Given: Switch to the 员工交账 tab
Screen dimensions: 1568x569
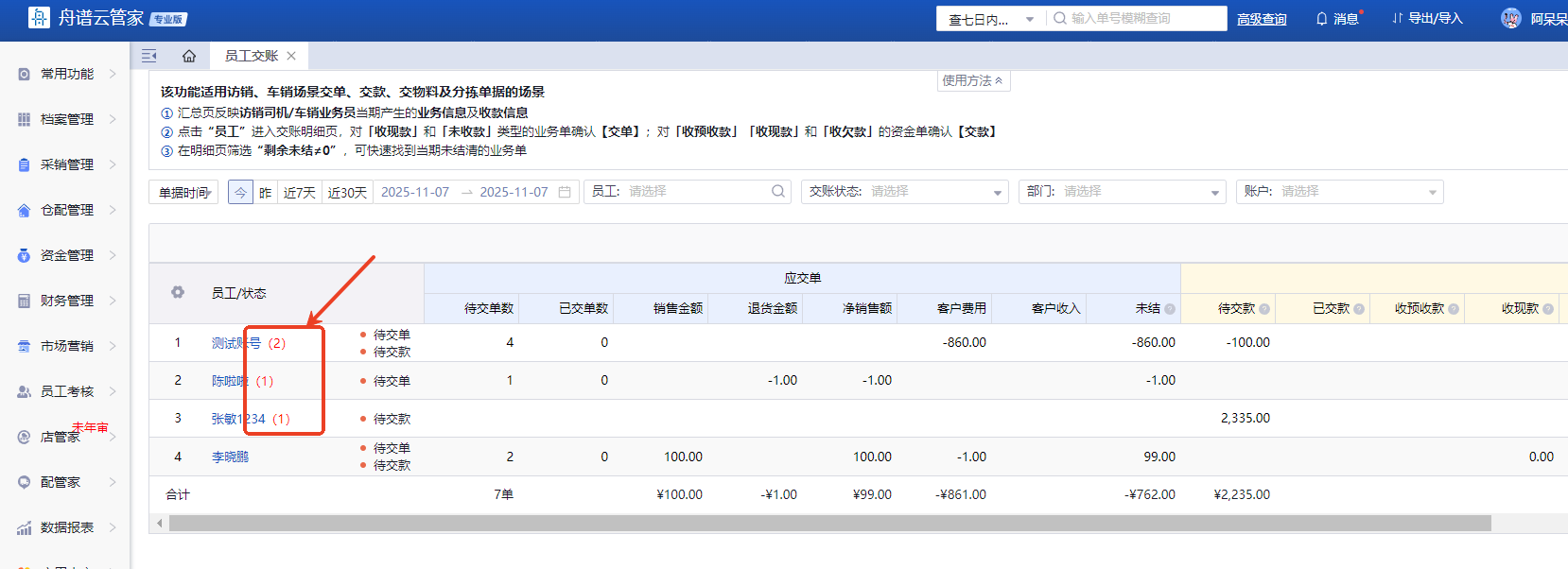Looking at the screenshot, I should [x=251, y=56].
